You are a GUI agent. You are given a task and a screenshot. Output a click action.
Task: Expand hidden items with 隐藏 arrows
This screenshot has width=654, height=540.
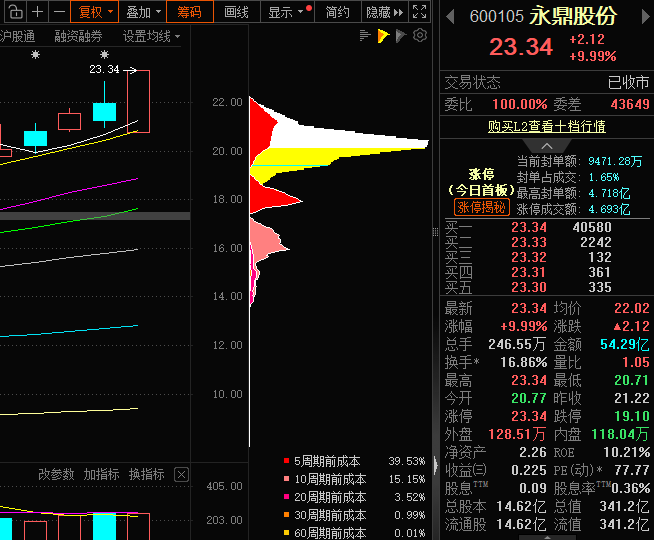pyautogui.click(x=384, y=12)
